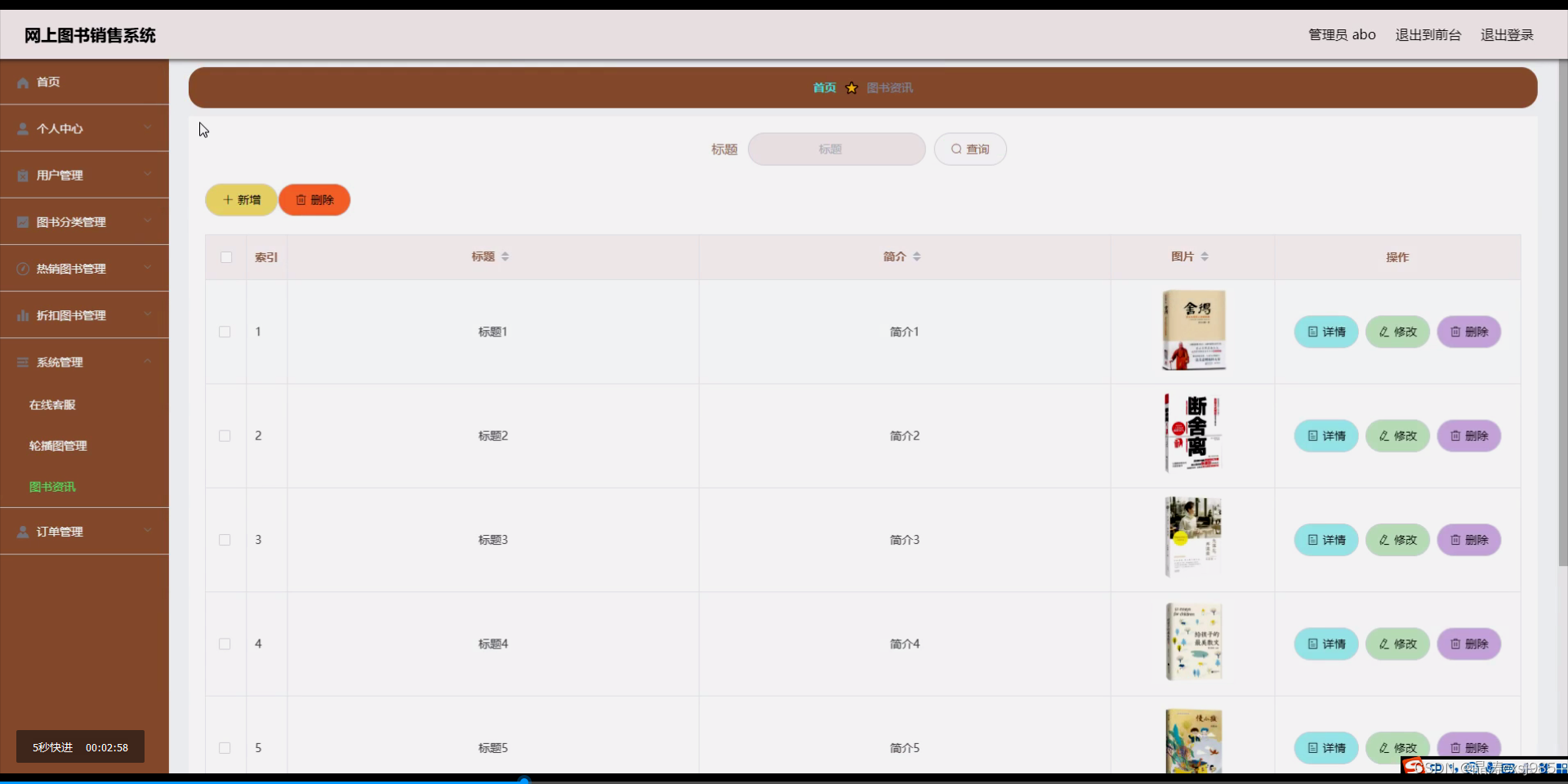Click 修改 button for 标题3
Image resolution: width=1568 pixels, height=784 pixels.
coord(1397,540)
